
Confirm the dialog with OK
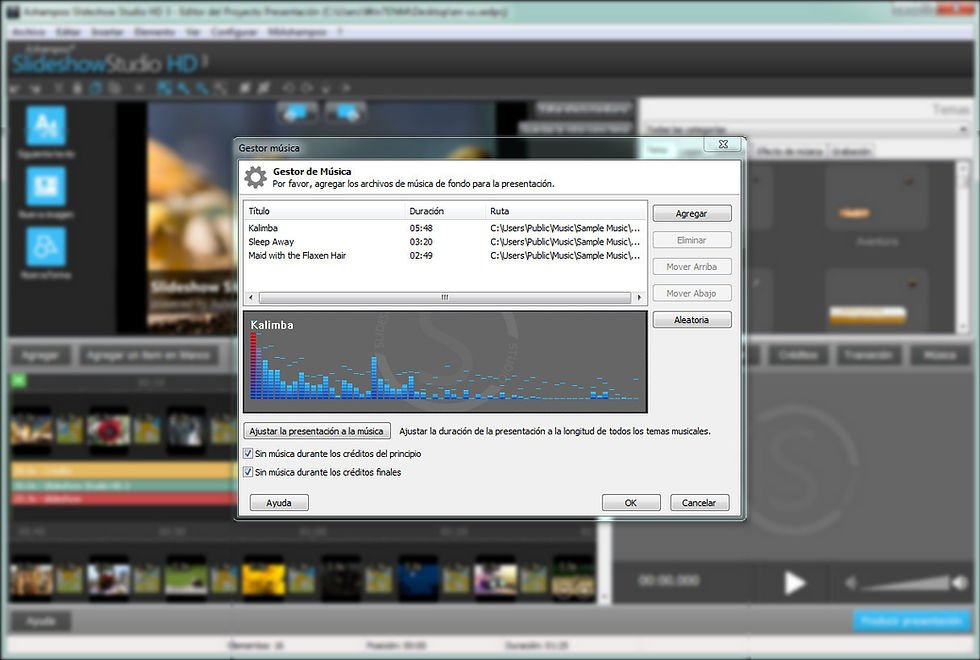click(631, 503)
